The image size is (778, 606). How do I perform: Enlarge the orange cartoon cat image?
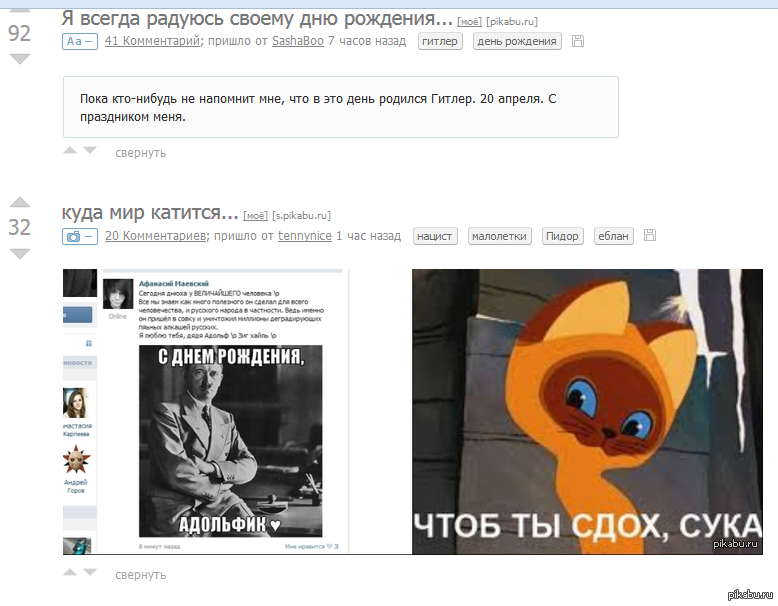[594, 411]
